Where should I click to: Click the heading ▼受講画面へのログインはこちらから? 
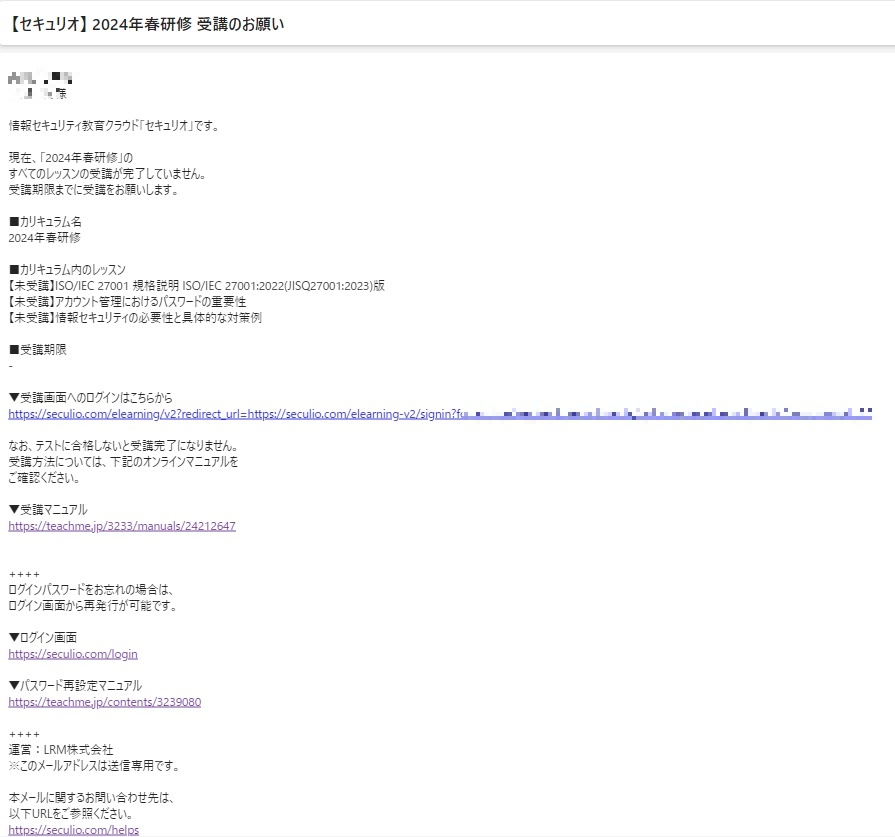point(90,397)
